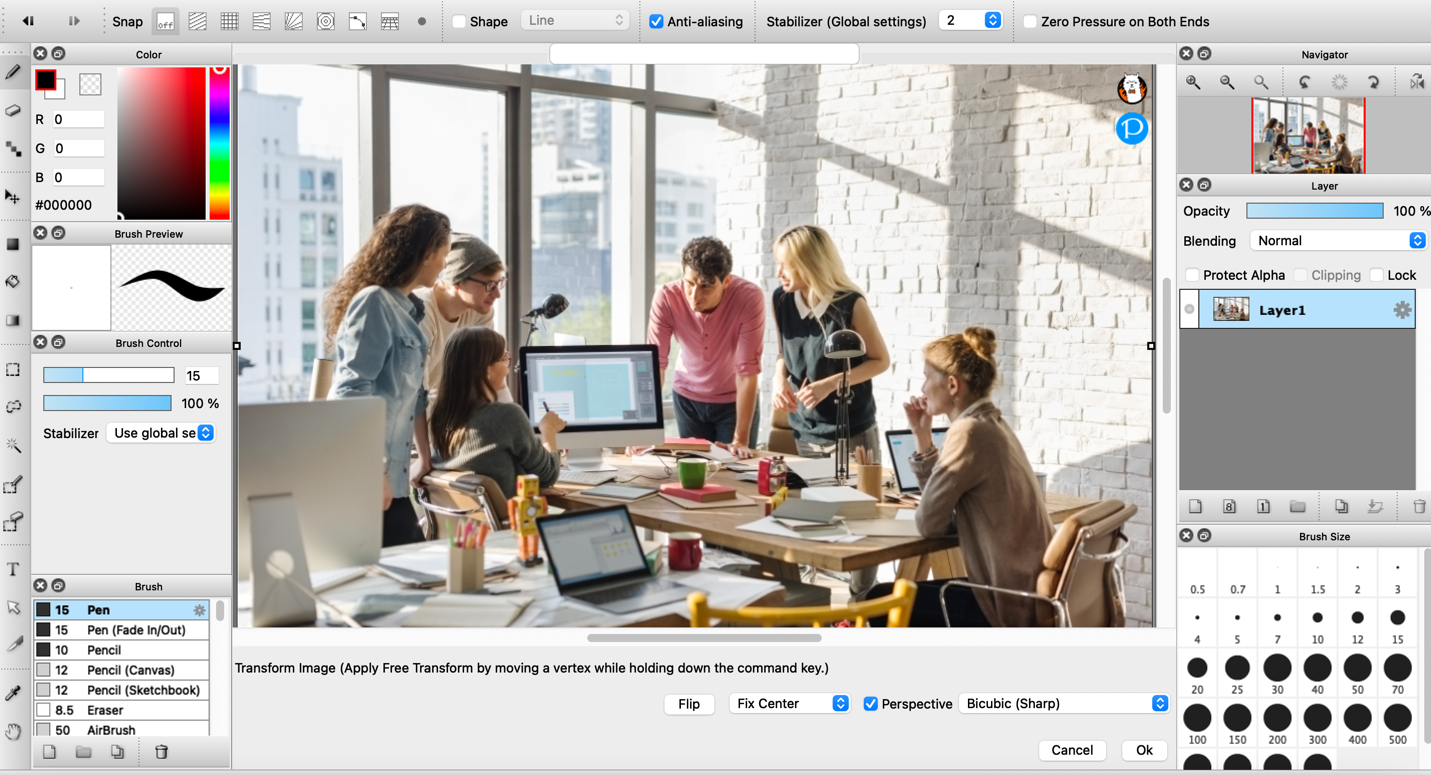Cancel the transform
The width and height of the screenshot is (1431, 775).
(x=1072, y=750)
